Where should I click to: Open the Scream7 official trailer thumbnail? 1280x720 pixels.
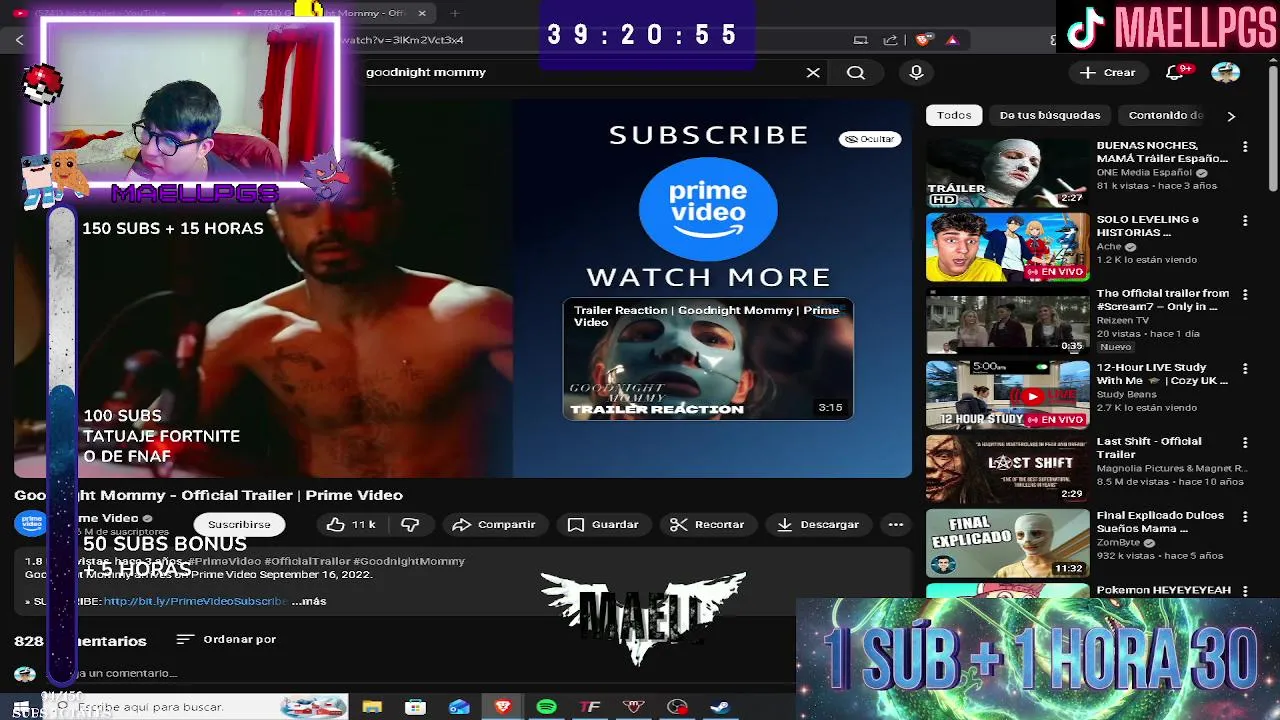click(1007, 321)
